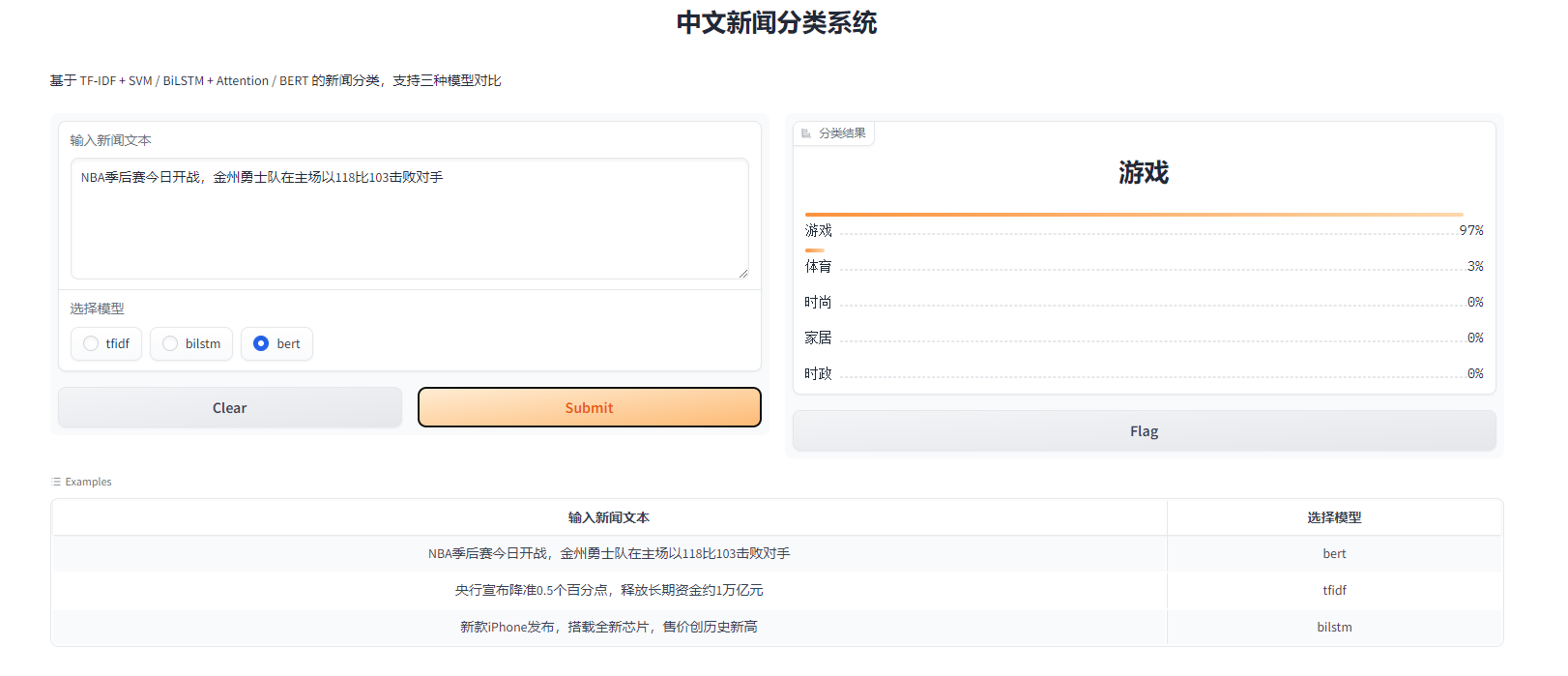Click the textarea resize handle corner
1568x676 pixels.
coord(742,274)
